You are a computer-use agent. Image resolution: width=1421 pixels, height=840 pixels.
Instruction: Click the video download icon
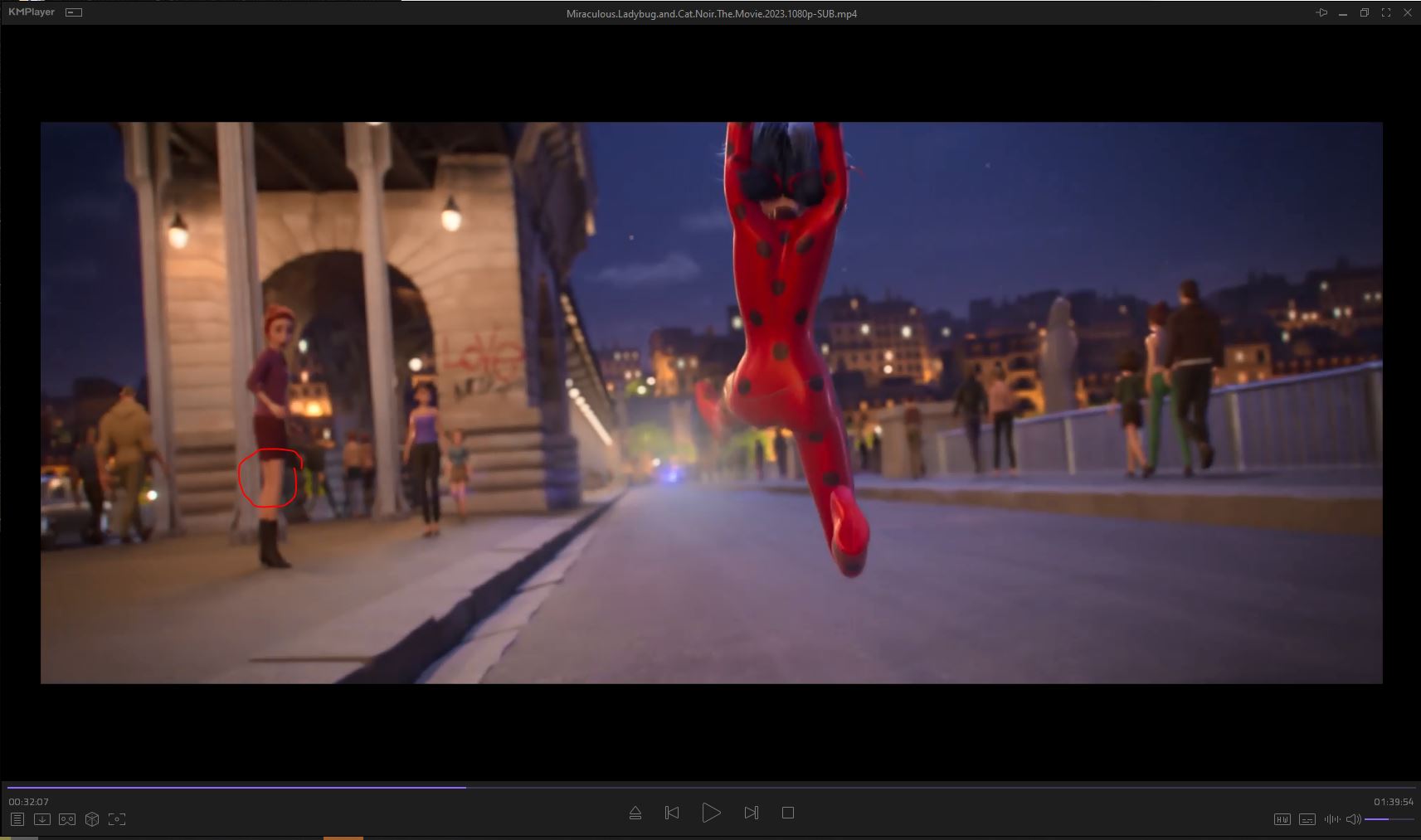pos(42,819)
